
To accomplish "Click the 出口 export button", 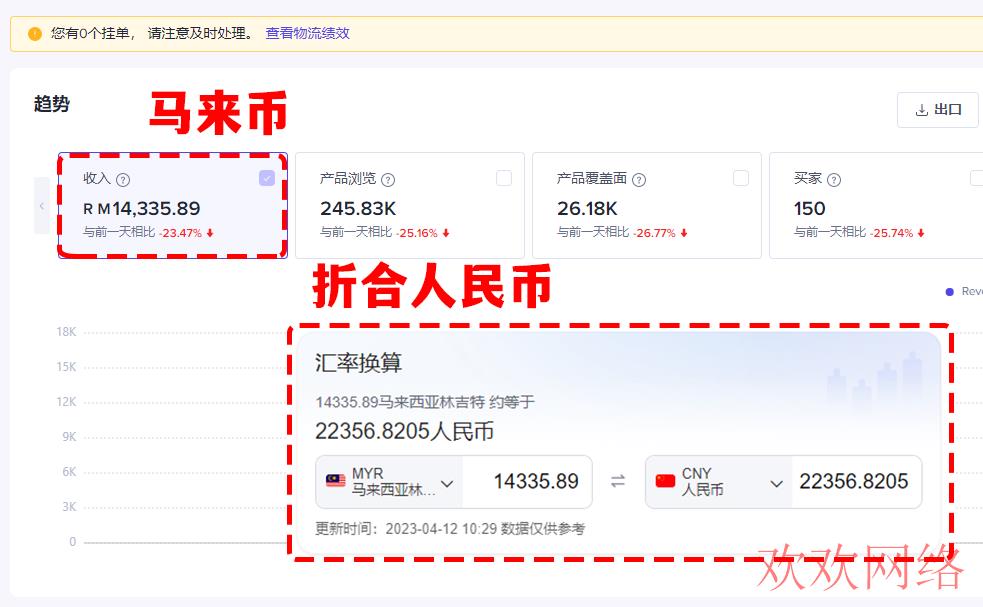I will (938, 110).
